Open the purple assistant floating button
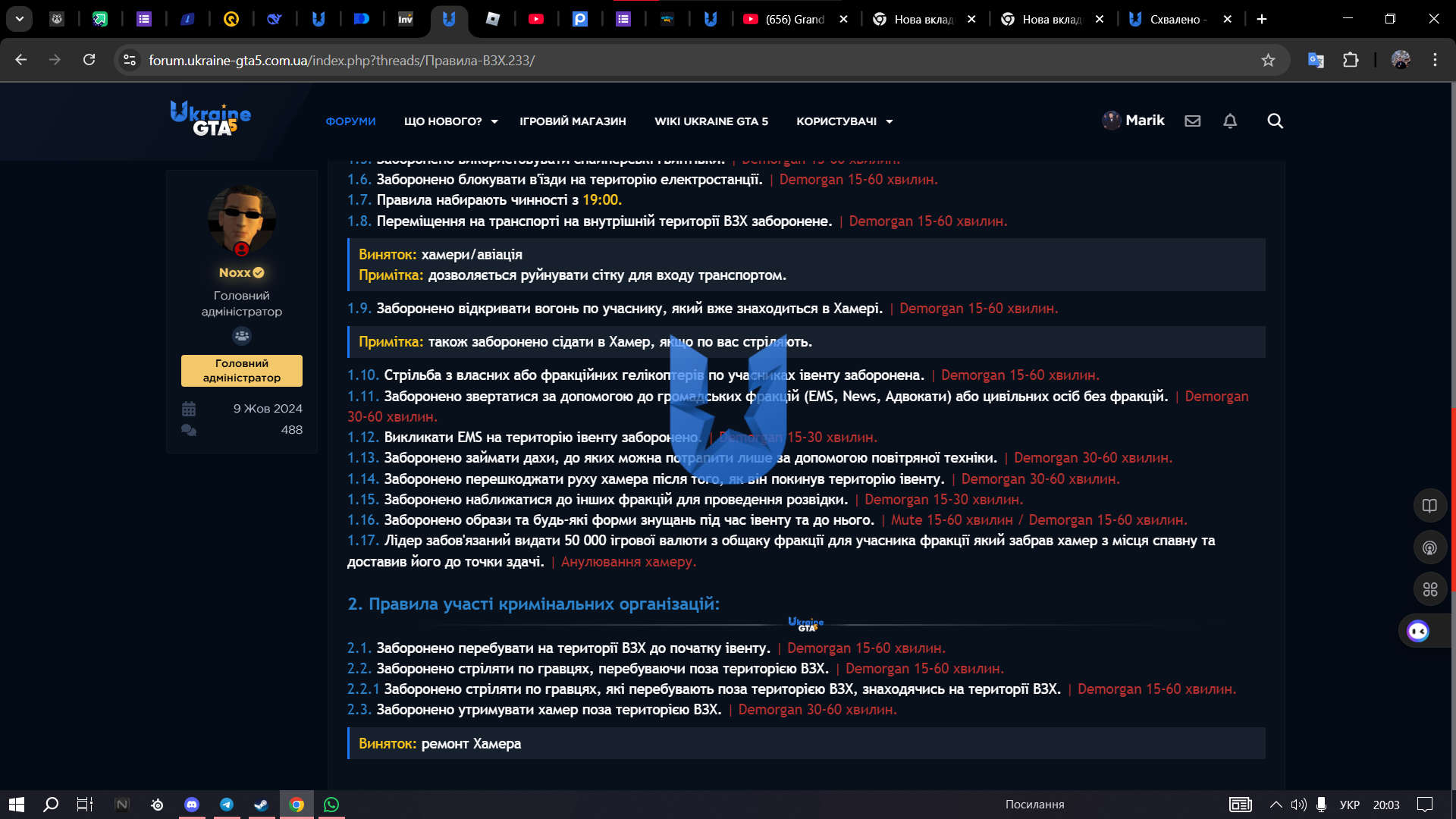The width and height of the screenshot is (1456, 819). click(x=1418, y=631)
